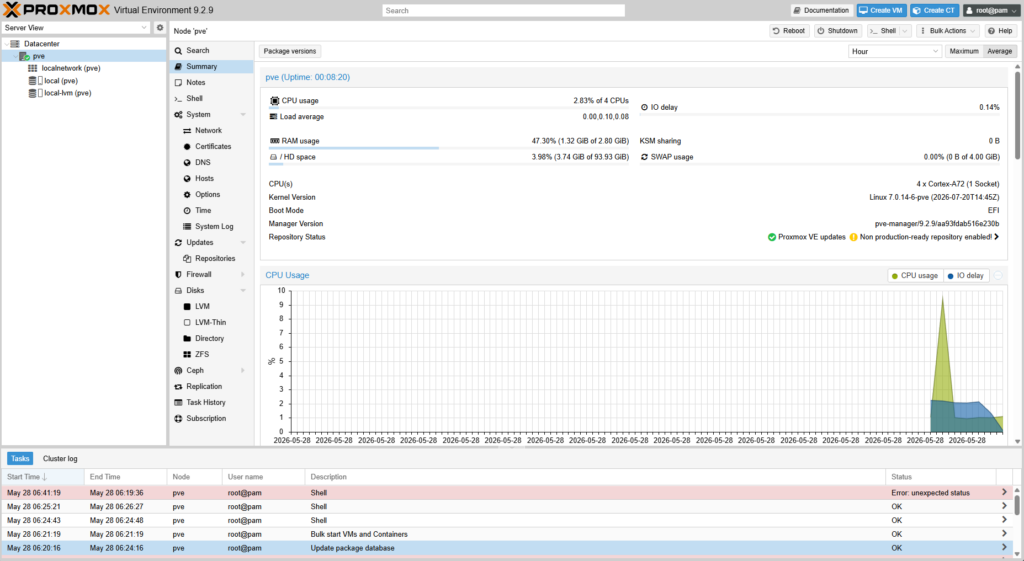Click the Help button
The height and width of the screenshot is (561, 1024).
1000,31
